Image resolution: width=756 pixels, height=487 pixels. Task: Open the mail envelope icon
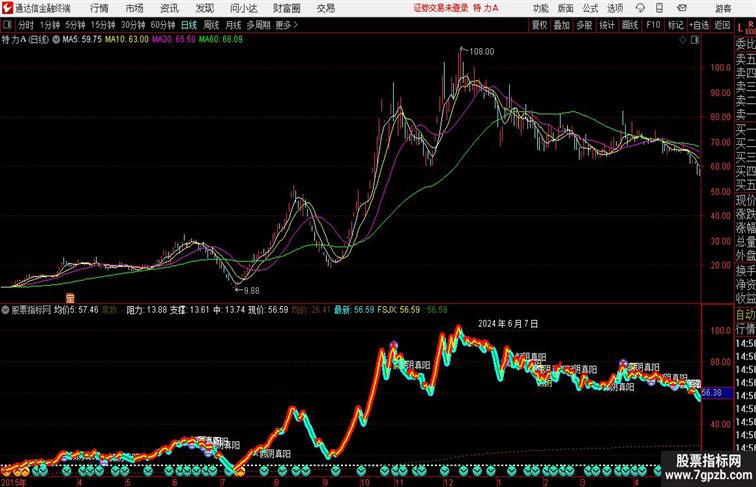[x=681, y=8]
